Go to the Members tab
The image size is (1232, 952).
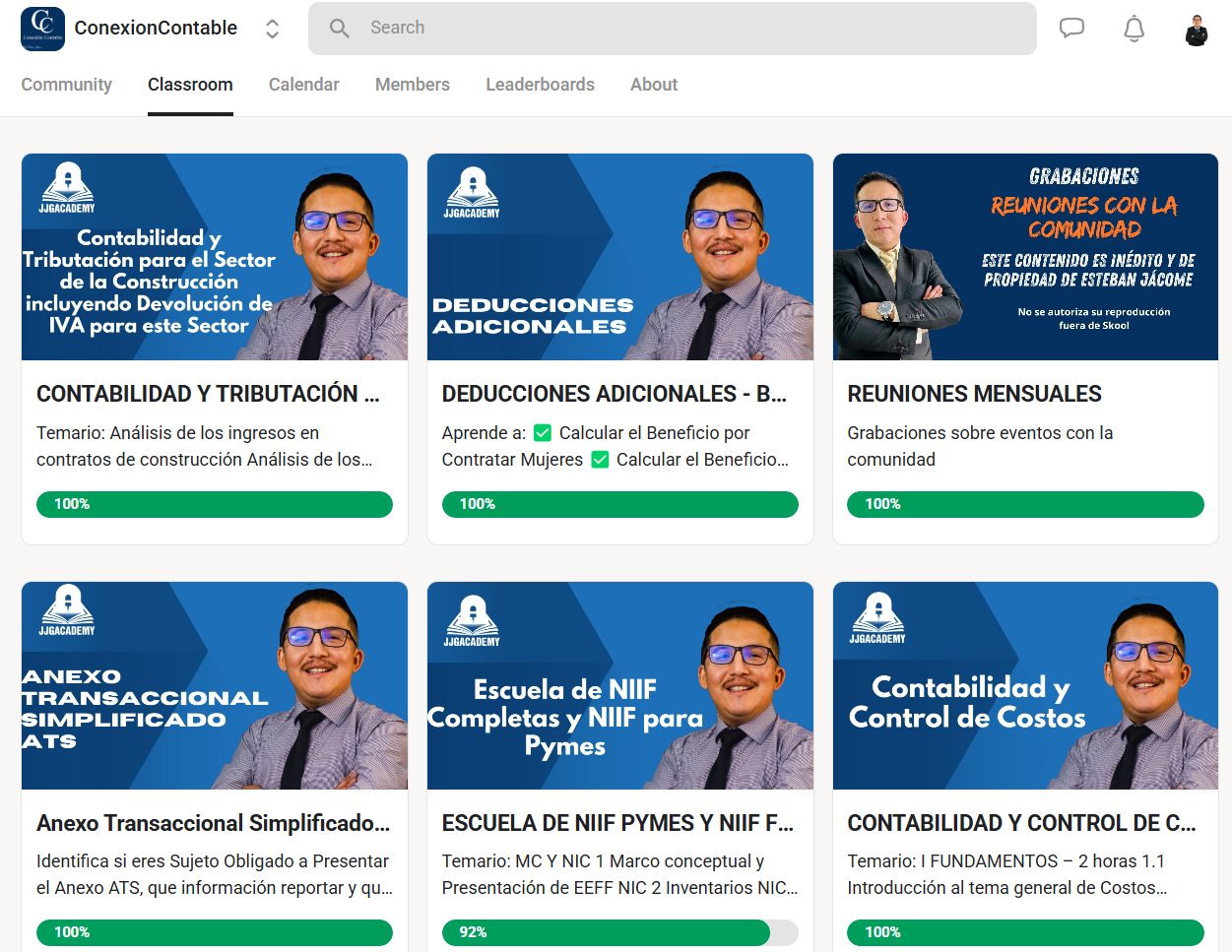413,85
